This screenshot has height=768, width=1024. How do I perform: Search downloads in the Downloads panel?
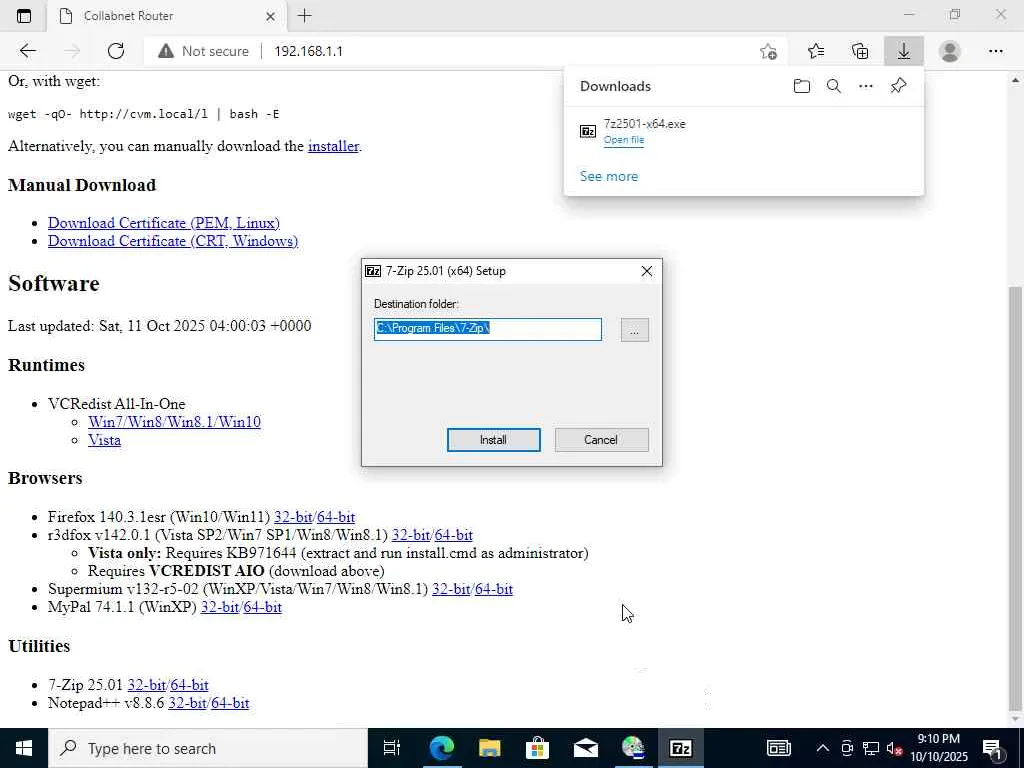(834, 86)
